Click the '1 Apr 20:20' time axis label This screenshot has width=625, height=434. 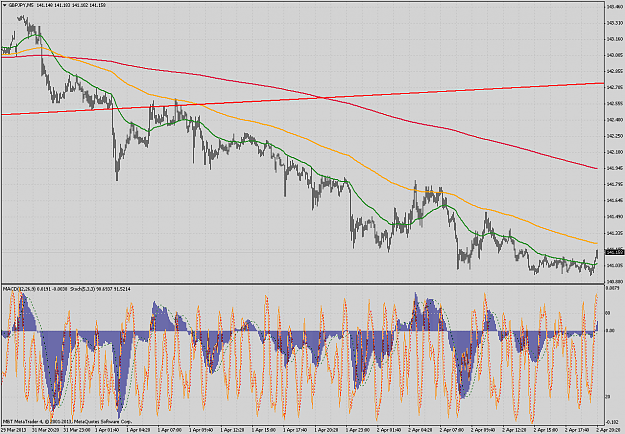326,430
